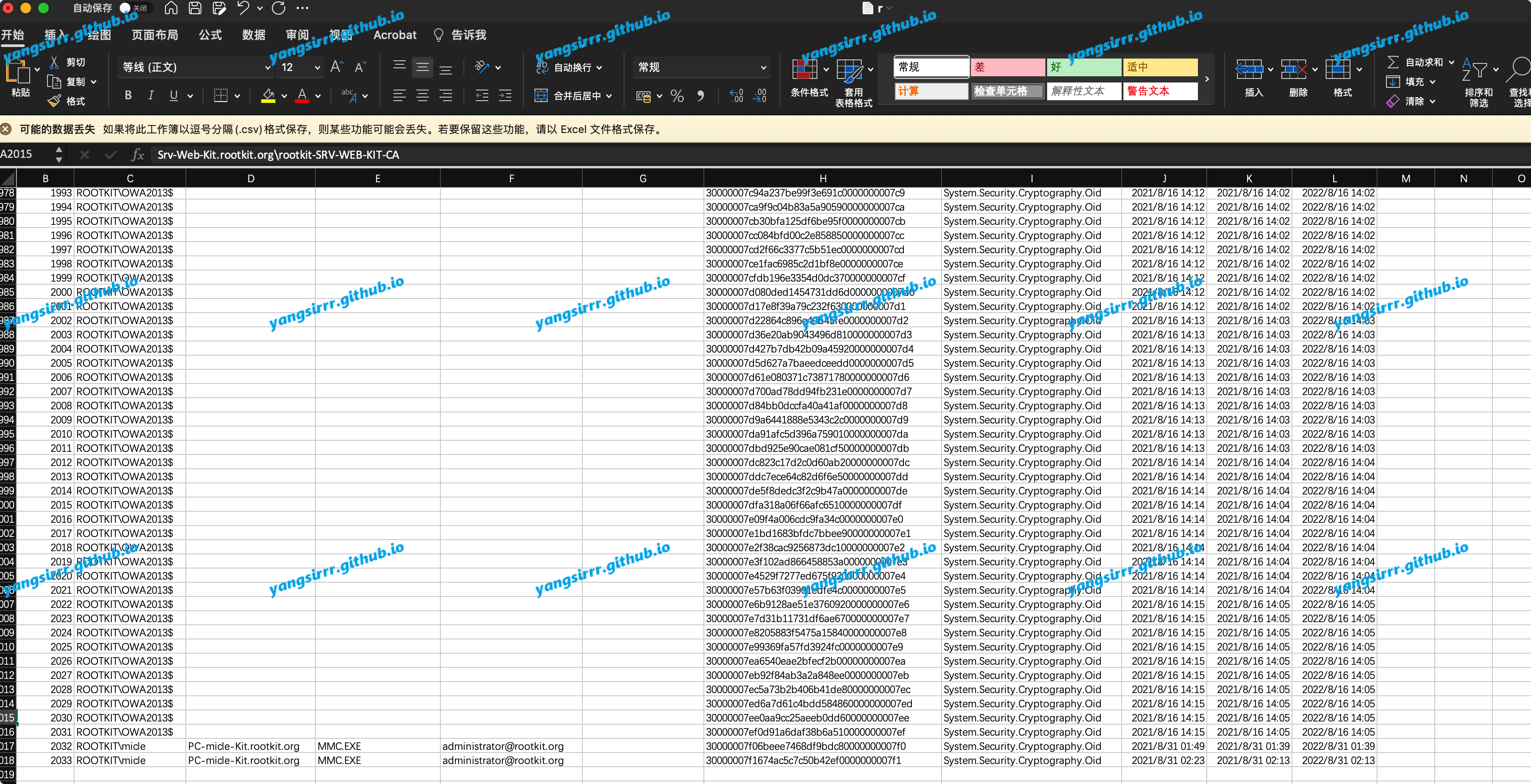Toggle Wrap Text (自动换行)
The width and height of the screenshot is (1531, 784).
tap(569, 68)
